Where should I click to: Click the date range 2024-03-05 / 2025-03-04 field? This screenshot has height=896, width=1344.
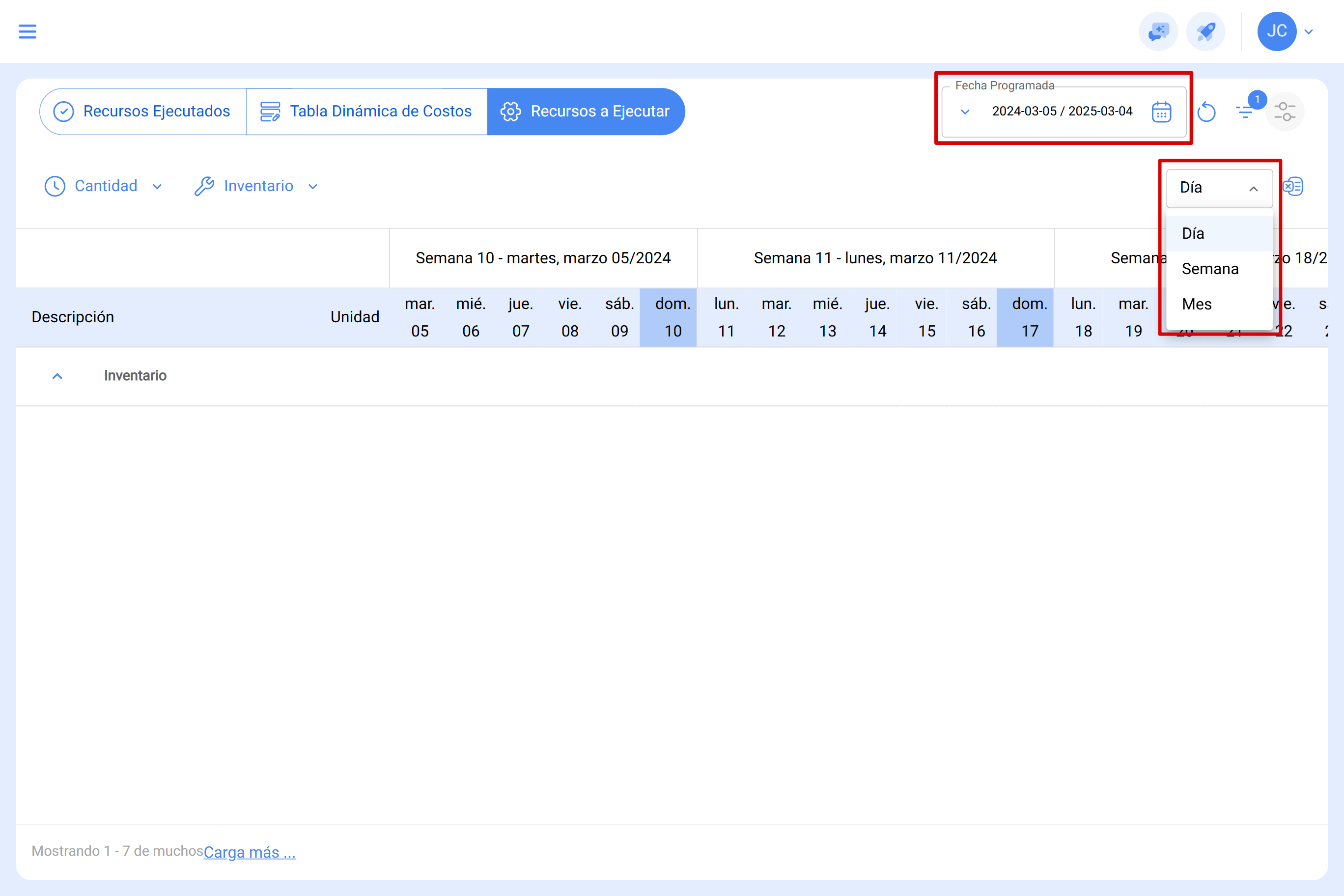click(1062, 112)
